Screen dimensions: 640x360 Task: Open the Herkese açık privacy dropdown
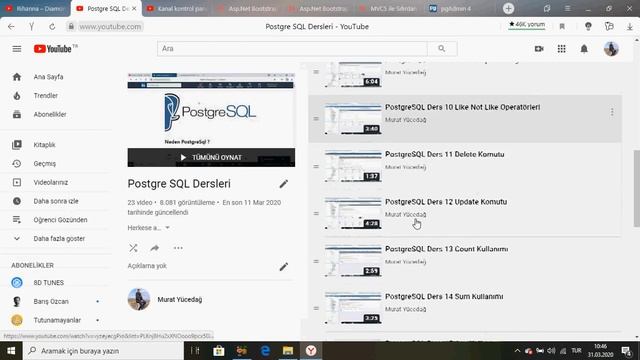[x=149, y=228]
